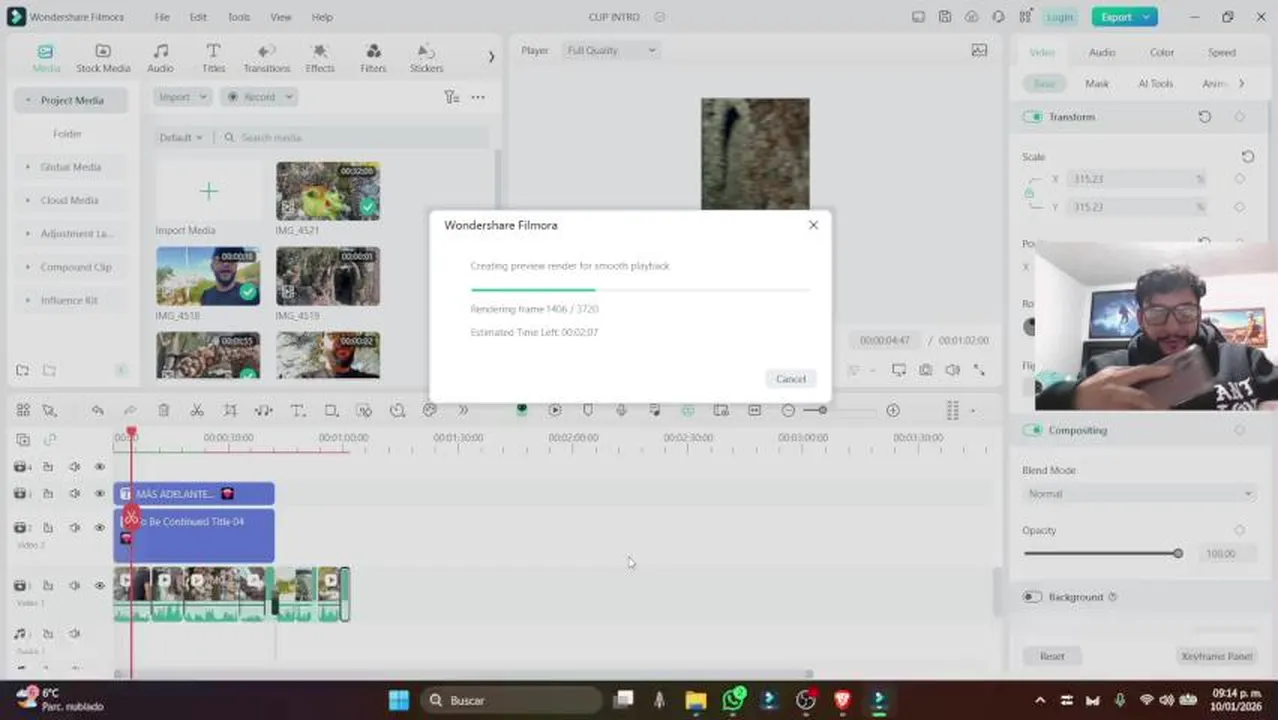Screen dimensions: 1278x720
Task: Zoom out timeline with minus icon
Action: pos(788,410)
